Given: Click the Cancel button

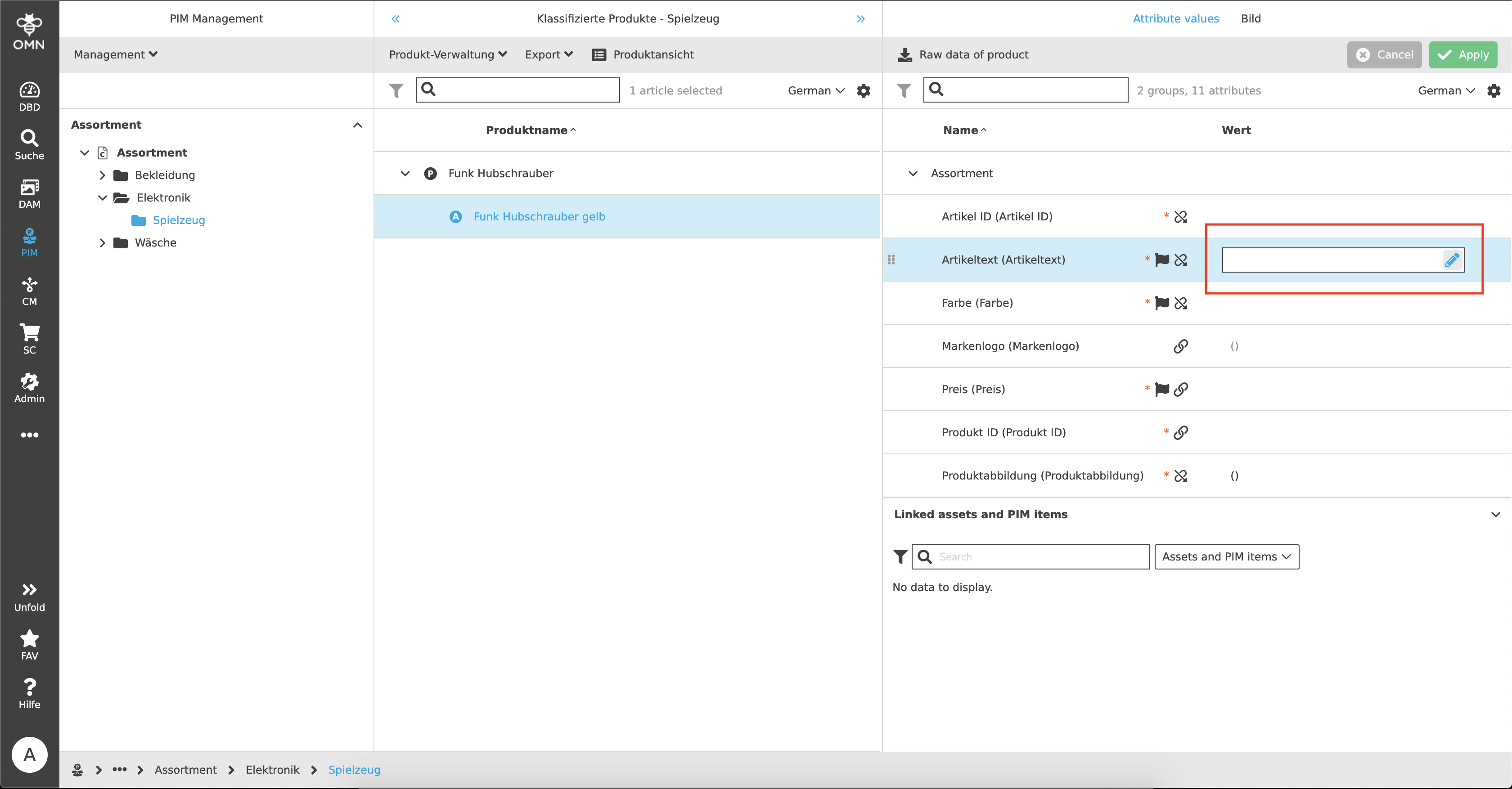Looking at the screenshot, I should tap(1383, 54).
